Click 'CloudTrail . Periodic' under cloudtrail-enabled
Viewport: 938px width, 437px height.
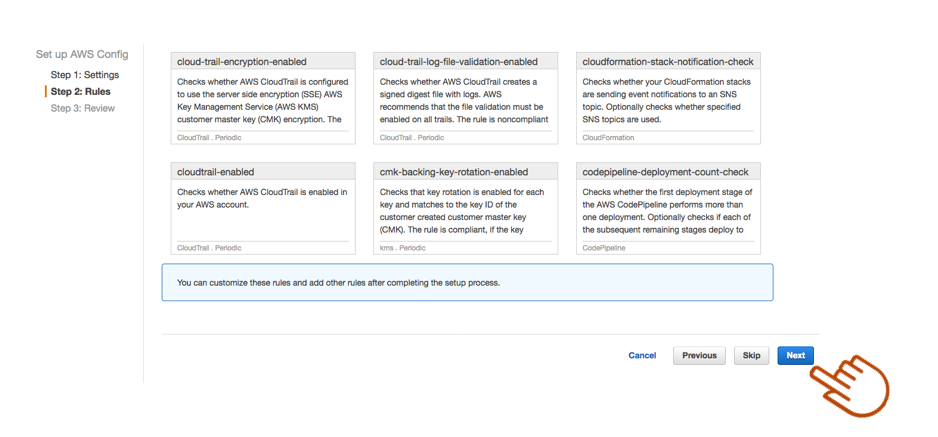[x=209, y=247]
